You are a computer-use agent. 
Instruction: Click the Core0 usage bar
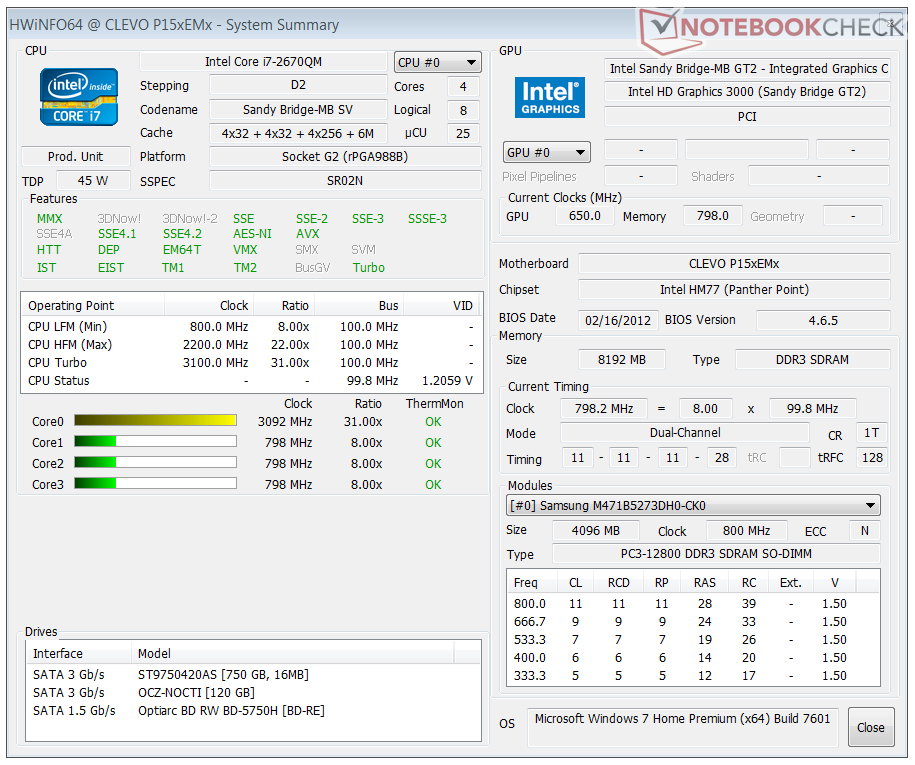155,421
